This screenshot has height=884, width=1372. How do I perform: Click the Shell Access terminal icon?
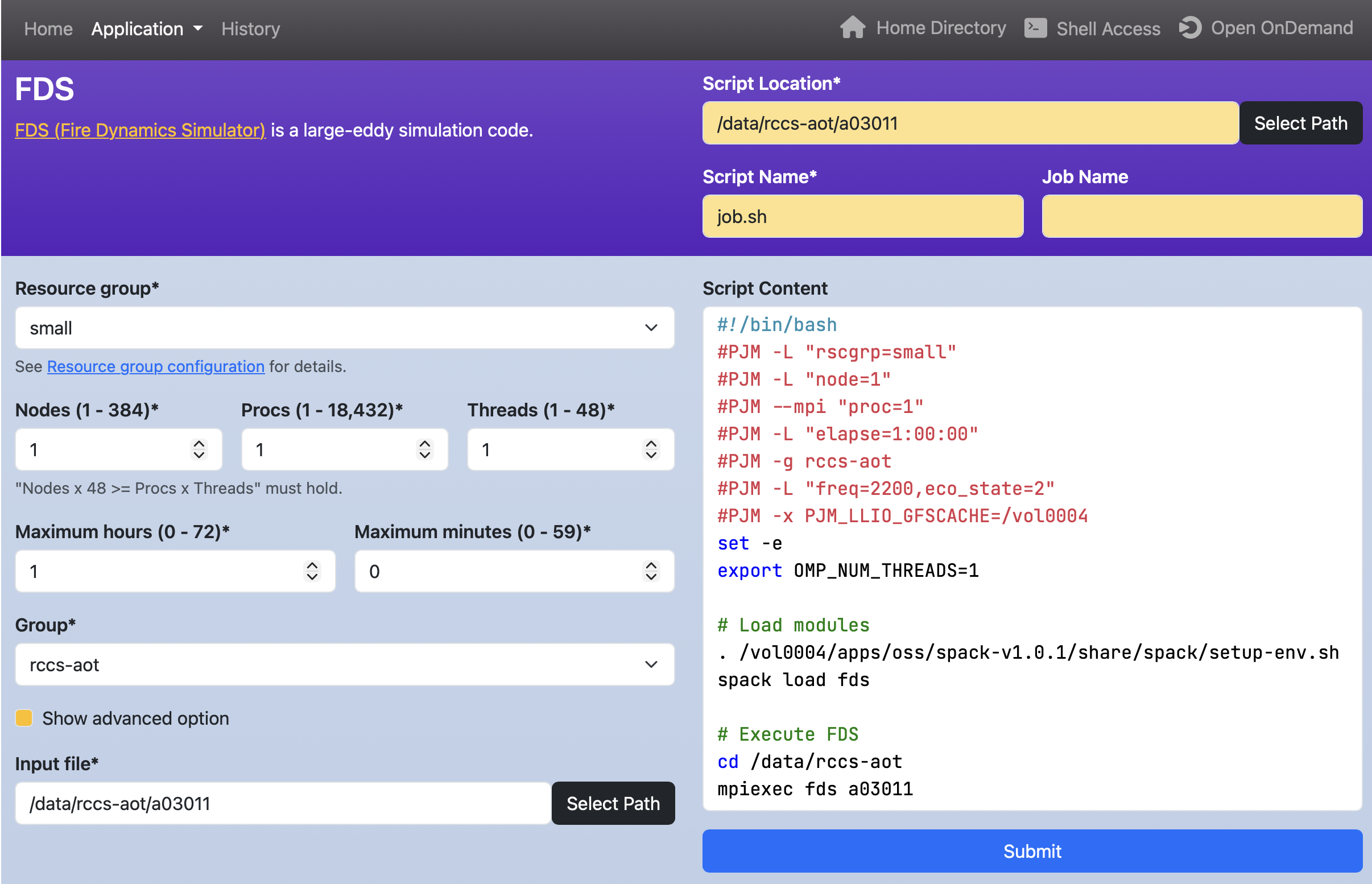(x=1035, y=28)
